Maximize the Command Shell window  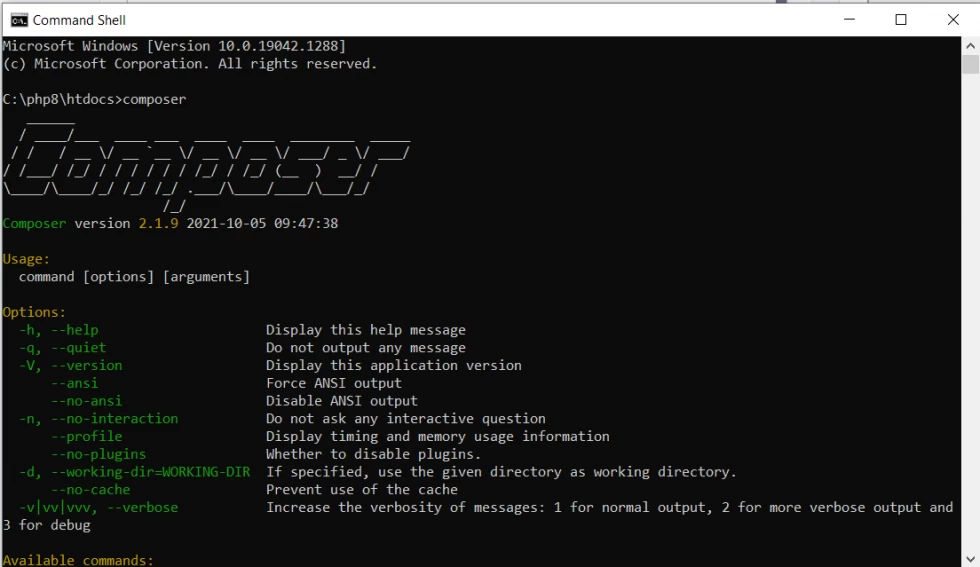pyautogui.click(x=901, y=19)
